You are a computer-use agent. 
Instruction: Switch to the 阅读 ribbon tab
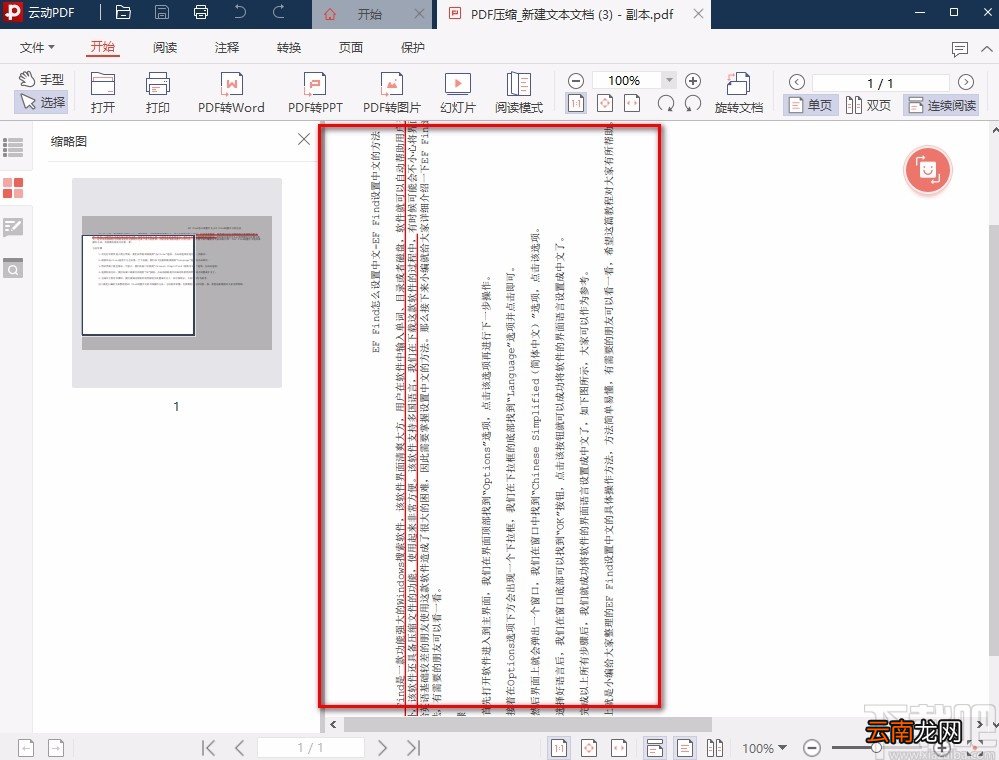pos(164,48)
